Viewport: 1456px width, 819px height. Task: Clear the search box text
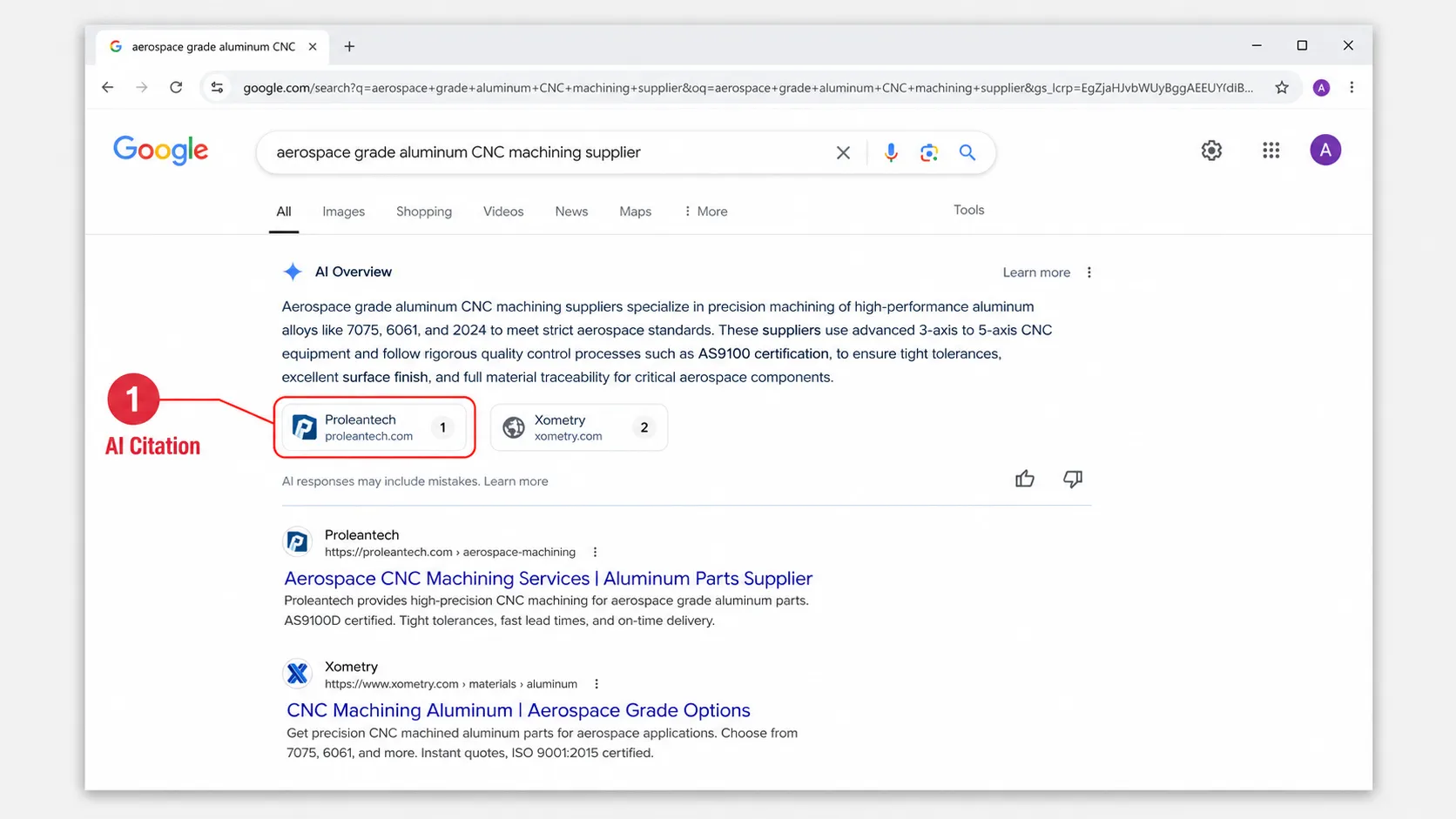[843, 152]
